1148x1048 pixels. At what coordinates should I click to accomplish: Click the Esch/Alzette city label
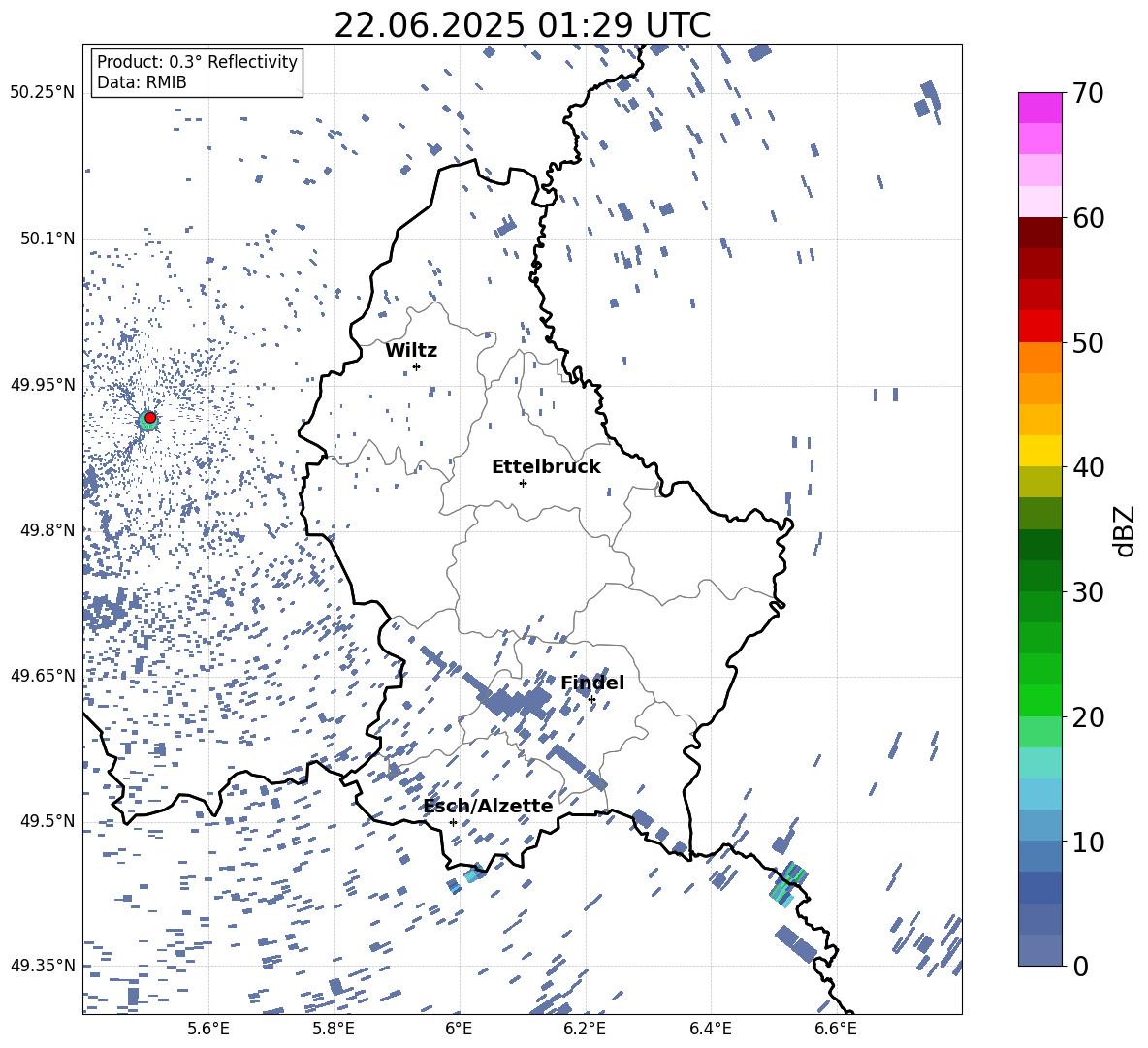click(489, 806)
